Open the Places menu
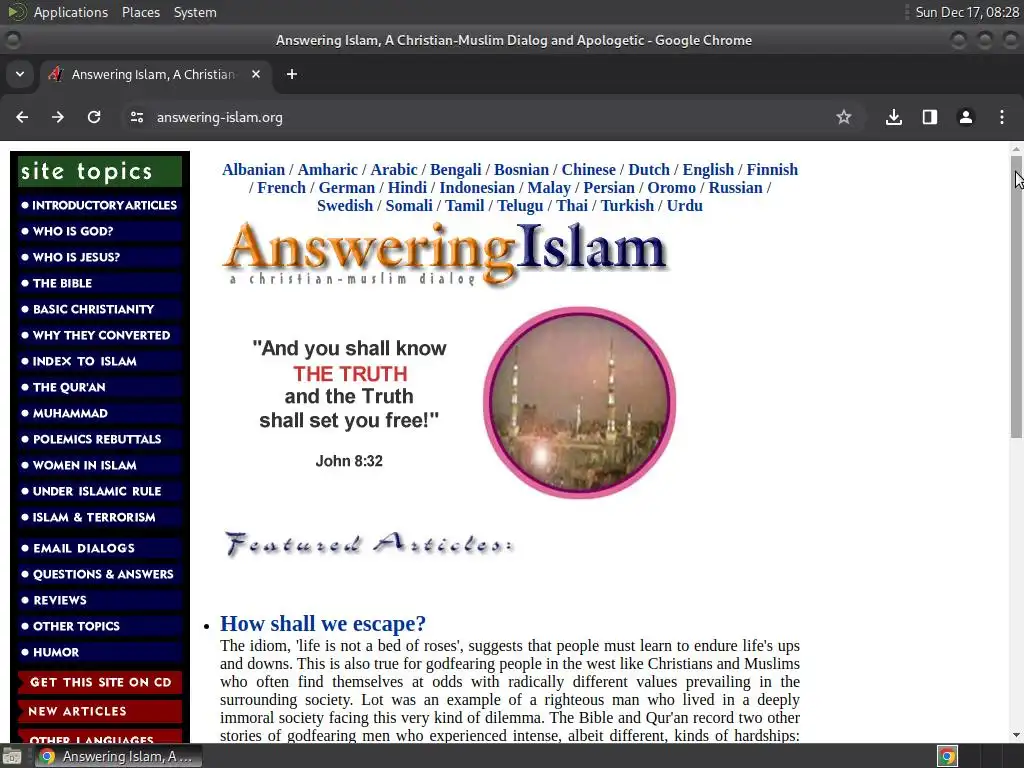Screen dimensions: 1024x768 pos(140,12)
